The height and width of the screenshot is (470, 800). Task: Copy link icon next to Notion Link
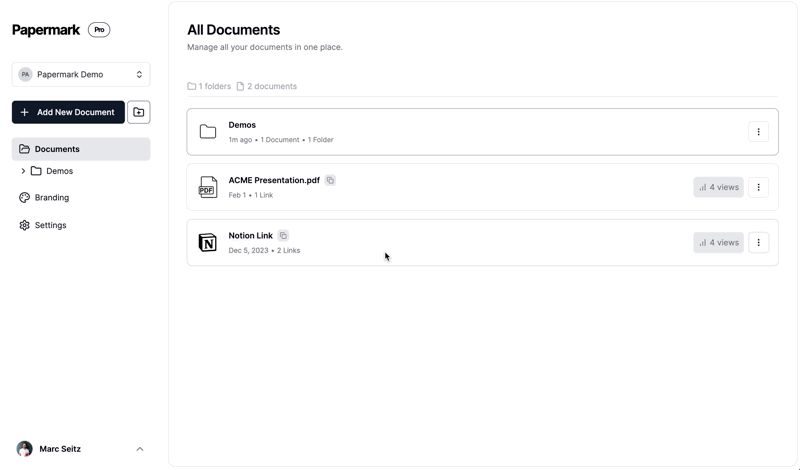283,236
